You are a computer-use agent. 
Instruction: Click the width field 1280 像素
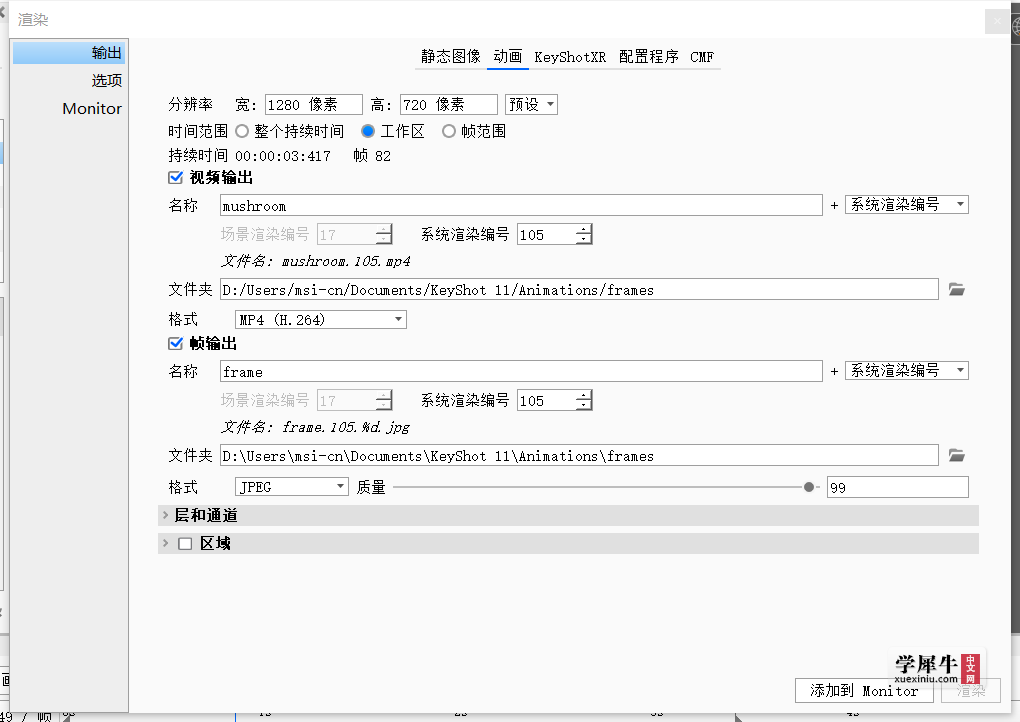pos(314,105)
